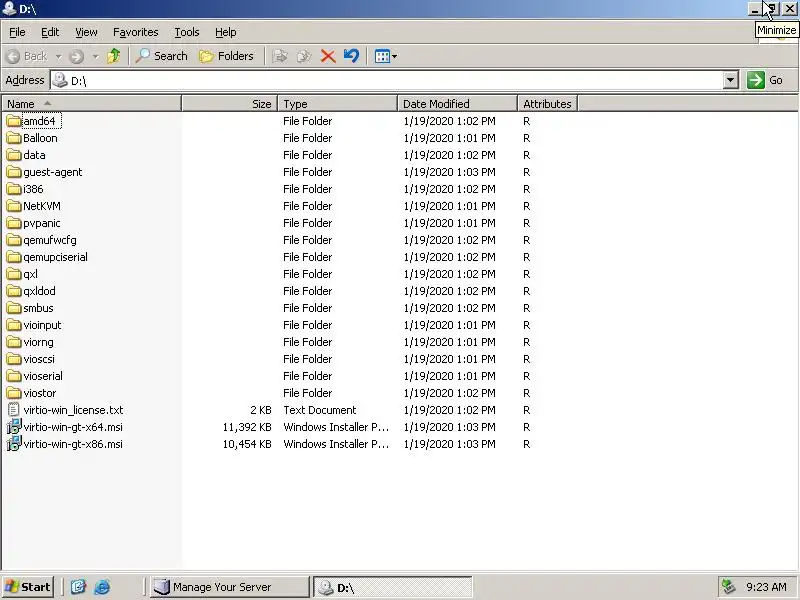Select the qemufwcfg folder icon

tap(14, 240)
